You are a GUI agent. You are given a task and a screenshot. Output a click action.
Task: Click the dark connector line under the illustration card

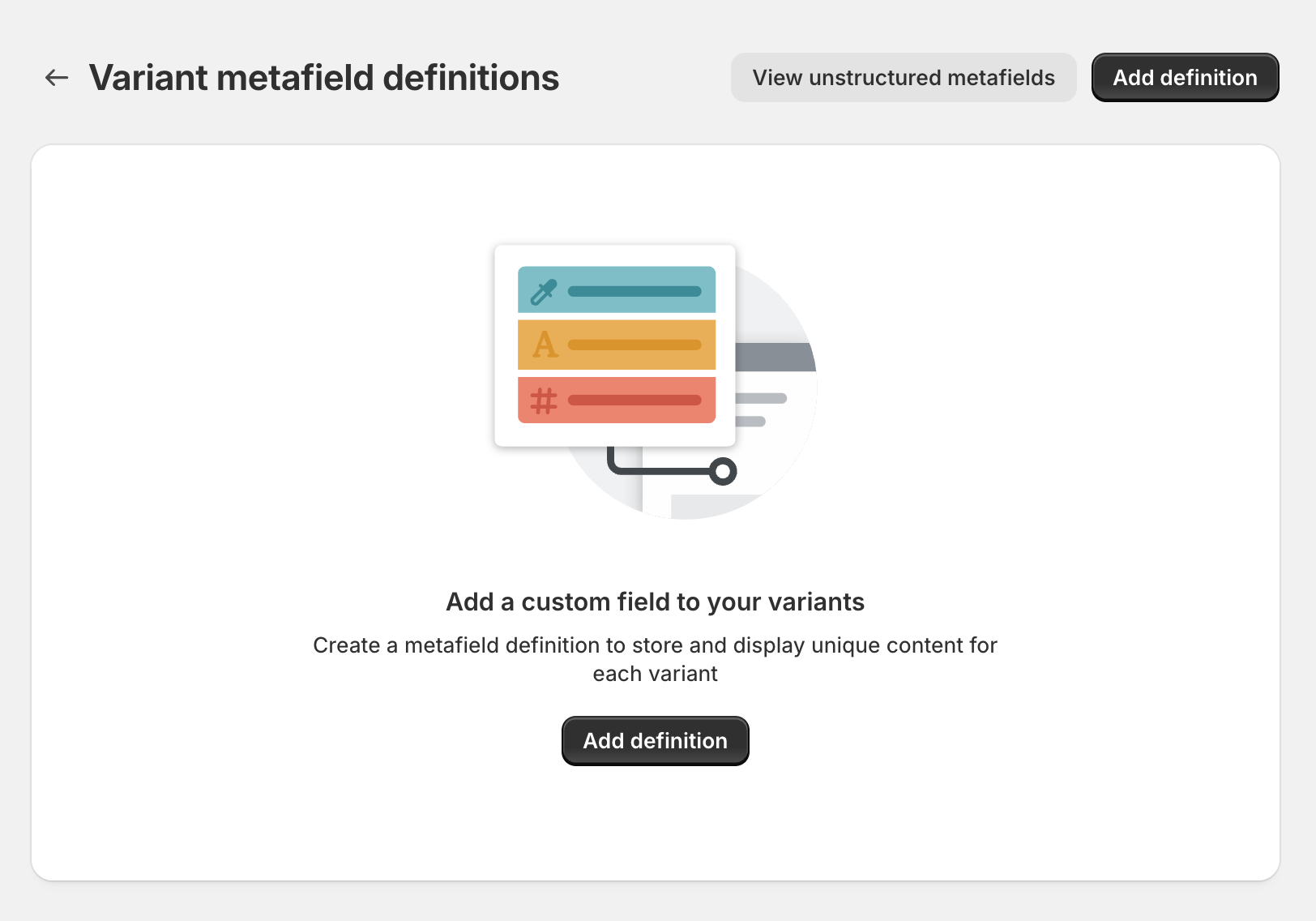(656, 471)
